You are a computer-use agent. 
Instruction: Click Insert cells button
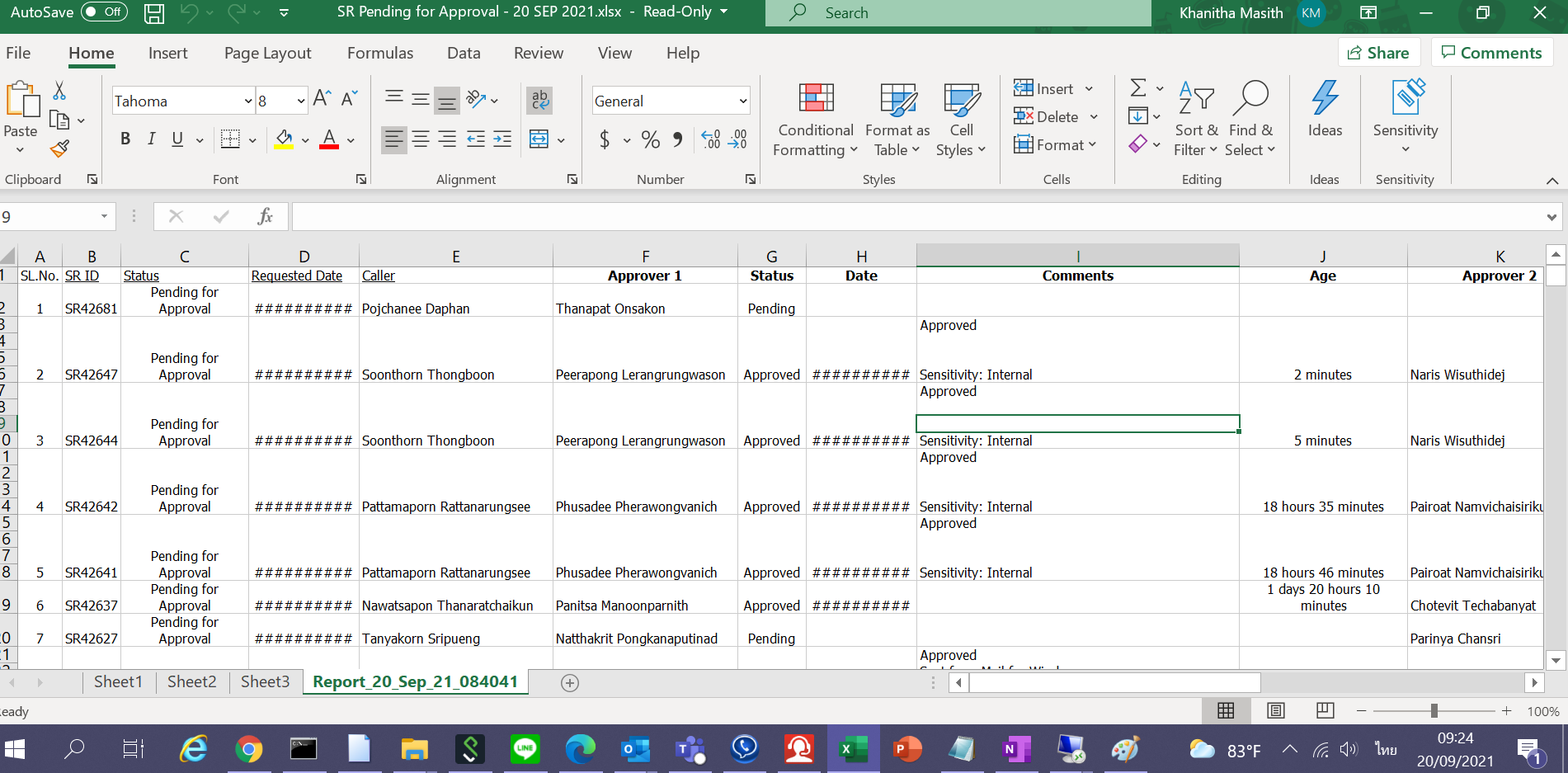click(x=1054, y=88)
